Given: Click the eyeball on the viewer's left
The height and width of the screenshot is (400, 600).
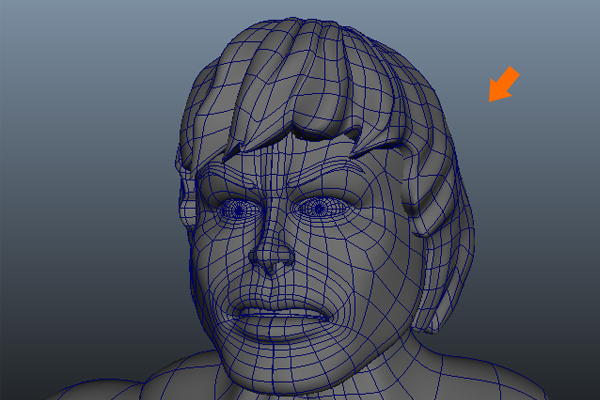Looking at the screenshot, I should click(x=238, y=211).
